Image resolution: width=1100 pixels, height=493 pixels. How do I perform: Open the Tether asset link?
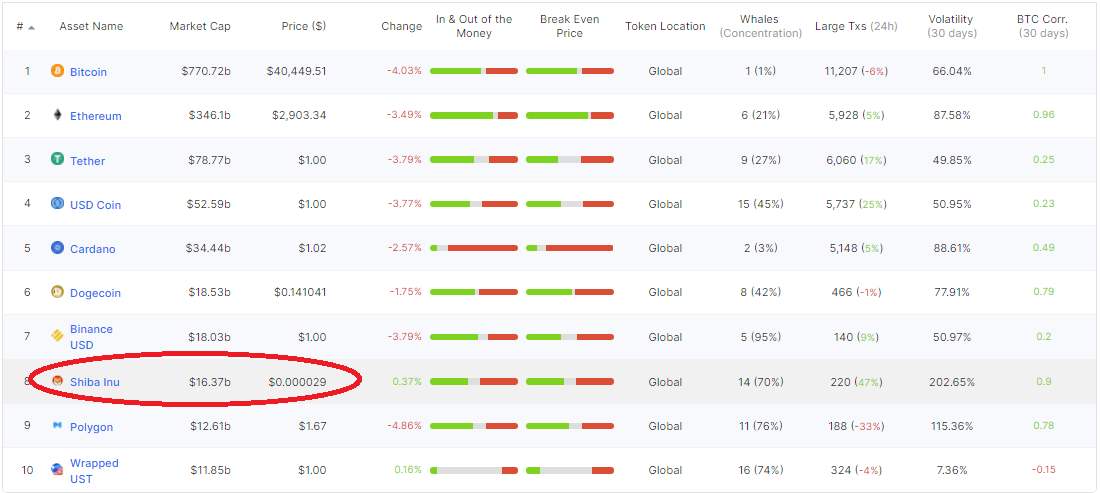tap(87, 161)
